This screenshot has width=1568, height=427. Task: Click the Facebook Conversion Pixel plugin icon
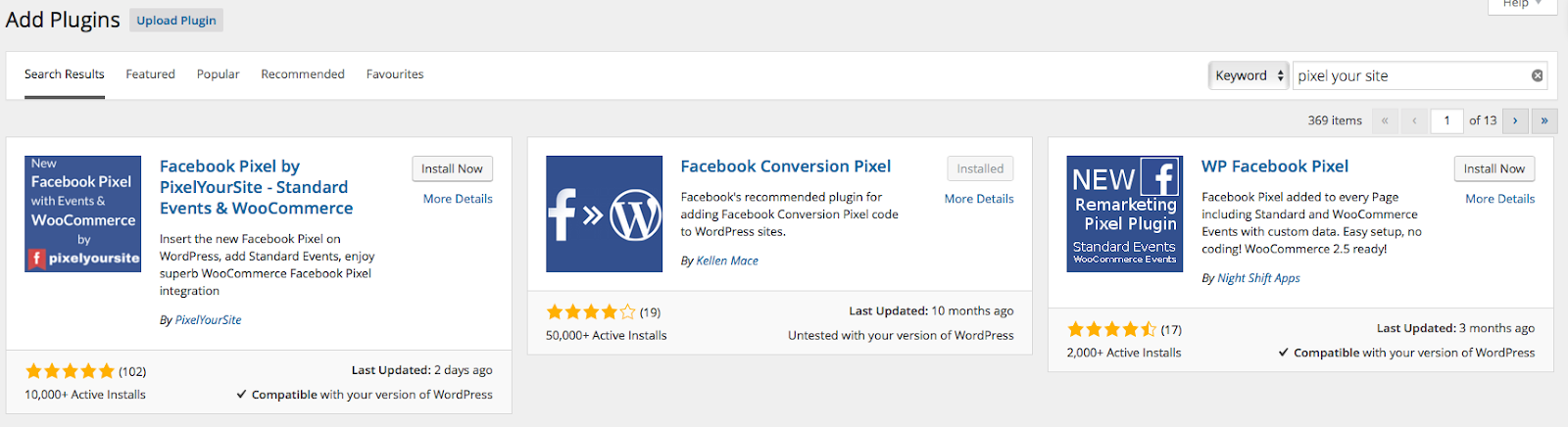pos(604,213)
